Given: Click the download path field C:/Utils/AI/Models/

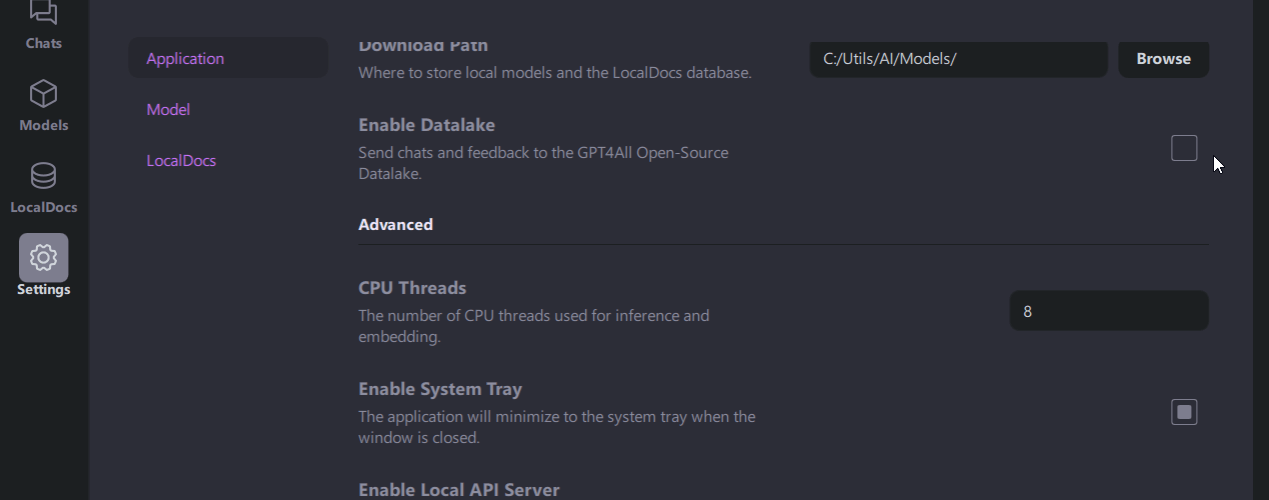Looking at the screenshot, I should click(x=957, y=59).
